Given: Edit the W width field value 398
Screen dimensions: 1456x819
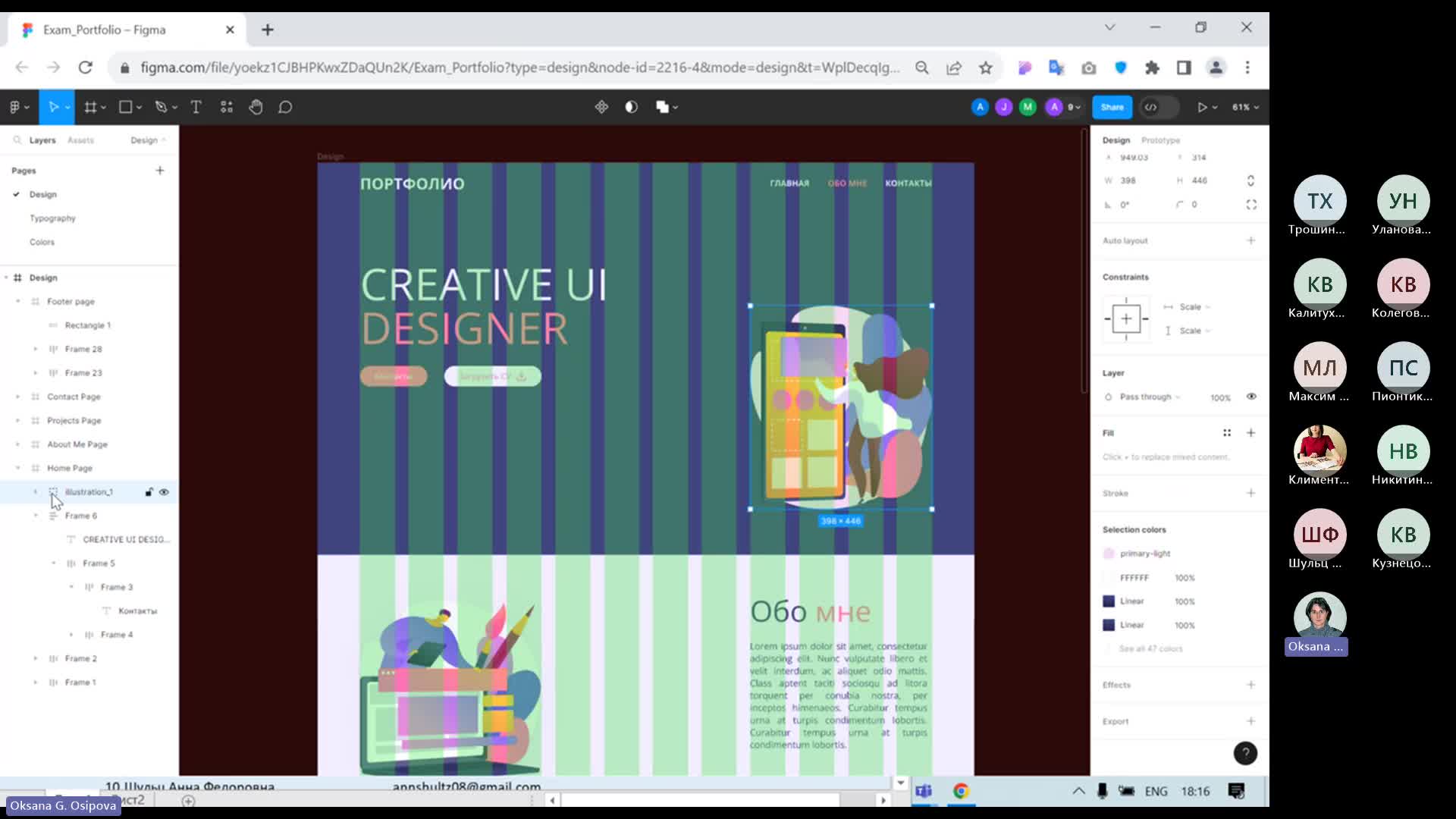Looking at the screenshot, I should coord(1128,180).
